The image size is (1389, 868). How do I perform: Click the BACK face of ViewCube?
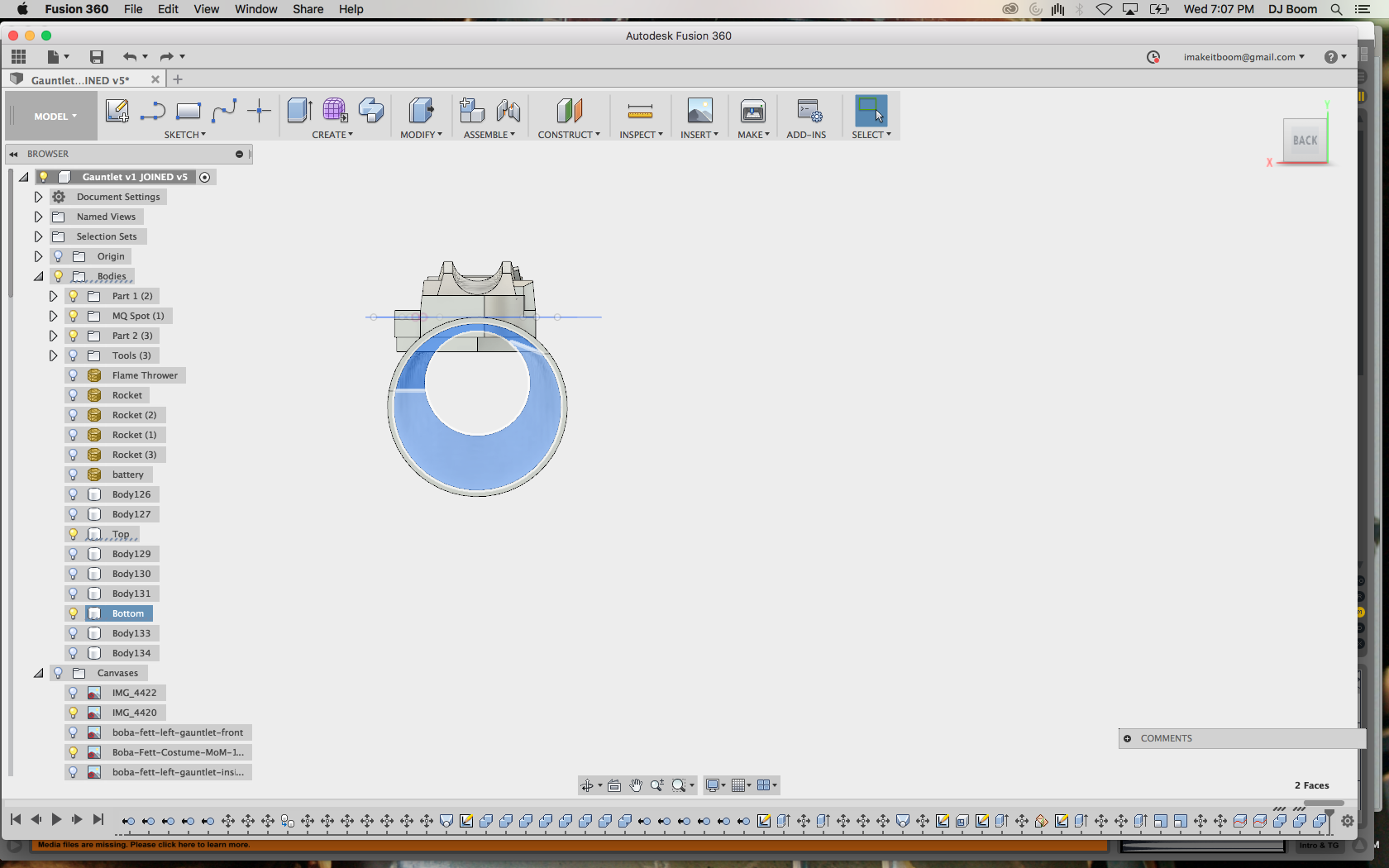(1305, 141)
